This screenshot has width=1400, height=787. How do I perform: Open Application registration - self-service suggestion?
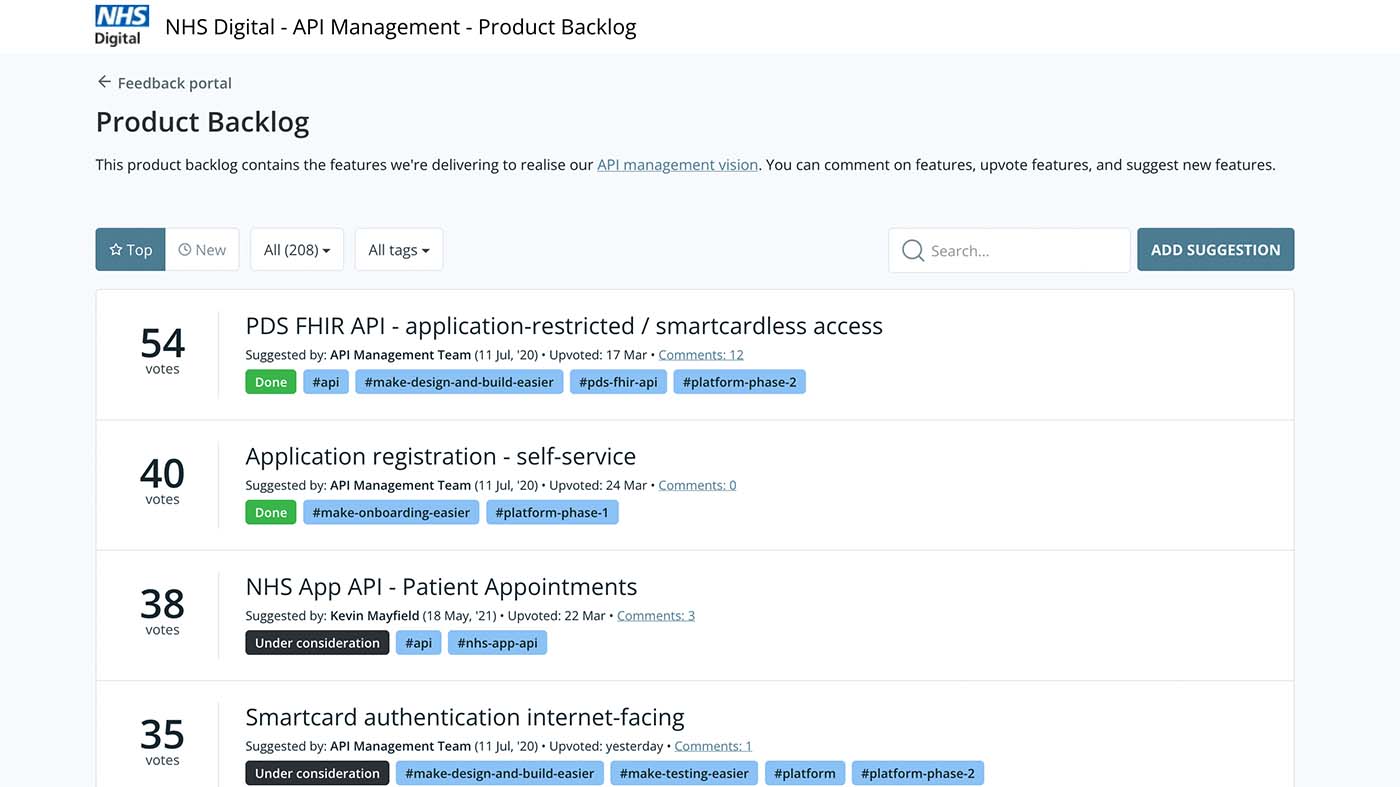click(441, 456)
